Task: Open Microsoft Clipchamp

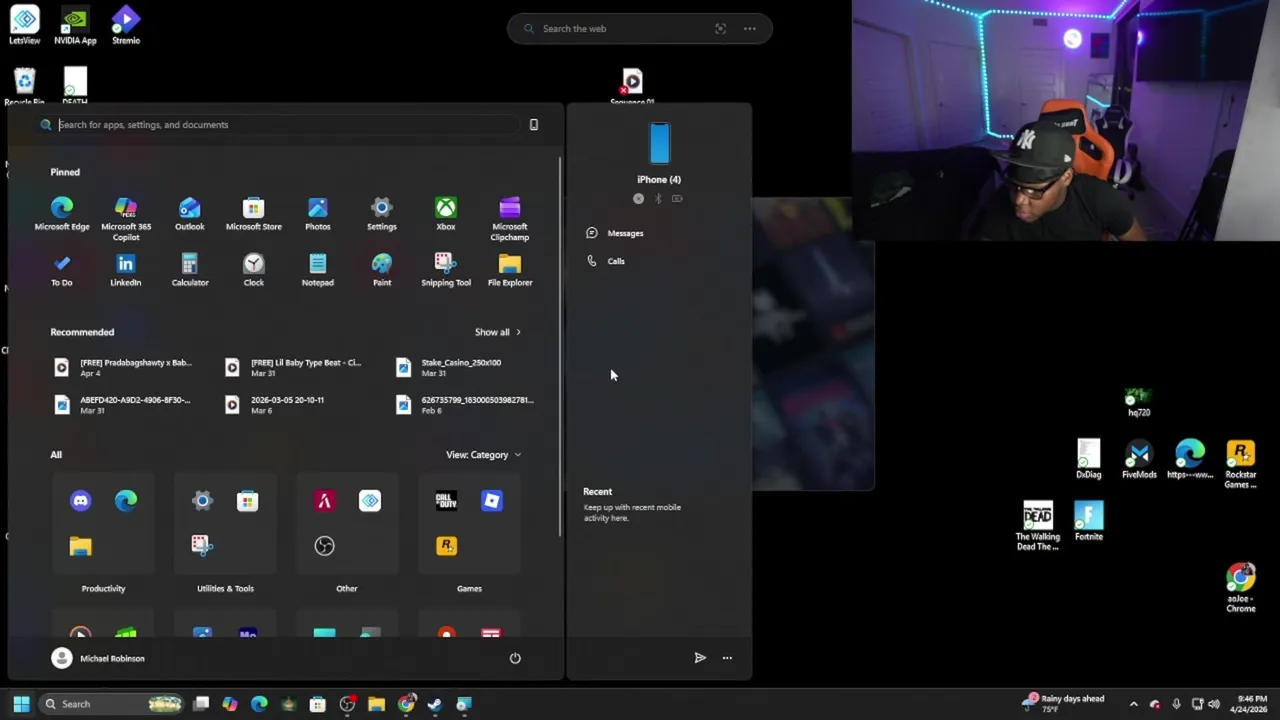Action: (510, 219)
